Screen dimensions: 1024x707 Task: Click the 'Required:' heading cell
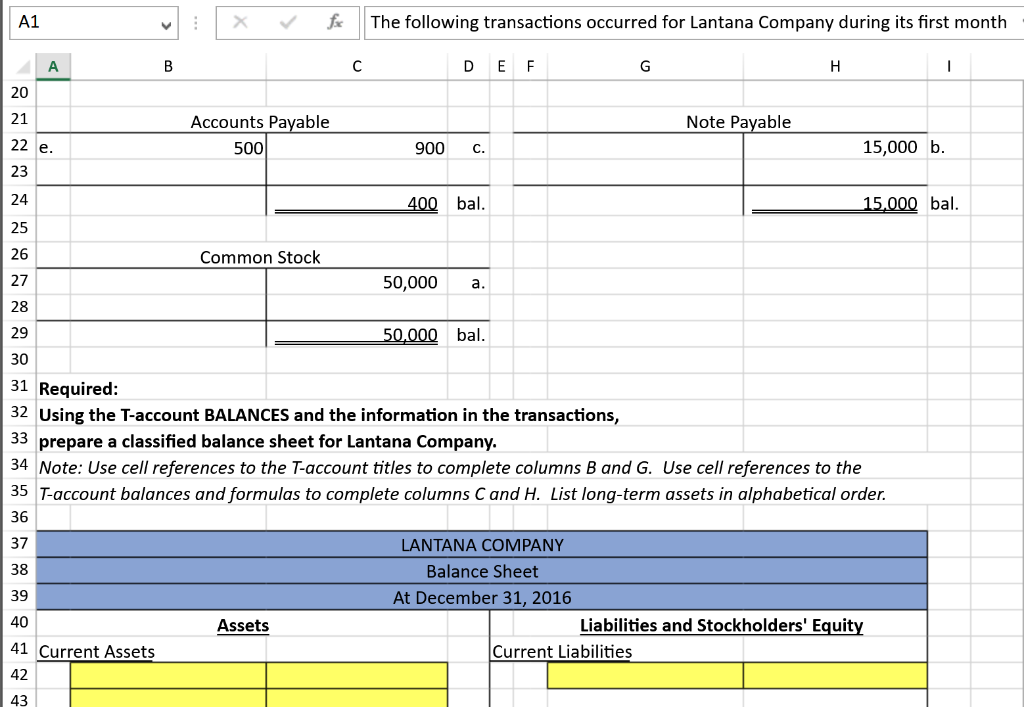tap(78, 388)
